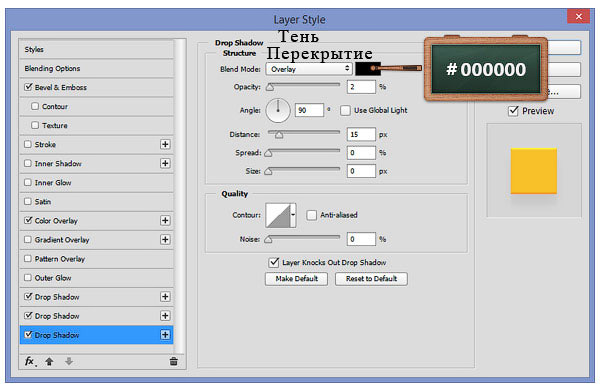Add another Stroke with its plus icon
The height and width of the screenshot is (390, 600).
[x=165, y=144]
